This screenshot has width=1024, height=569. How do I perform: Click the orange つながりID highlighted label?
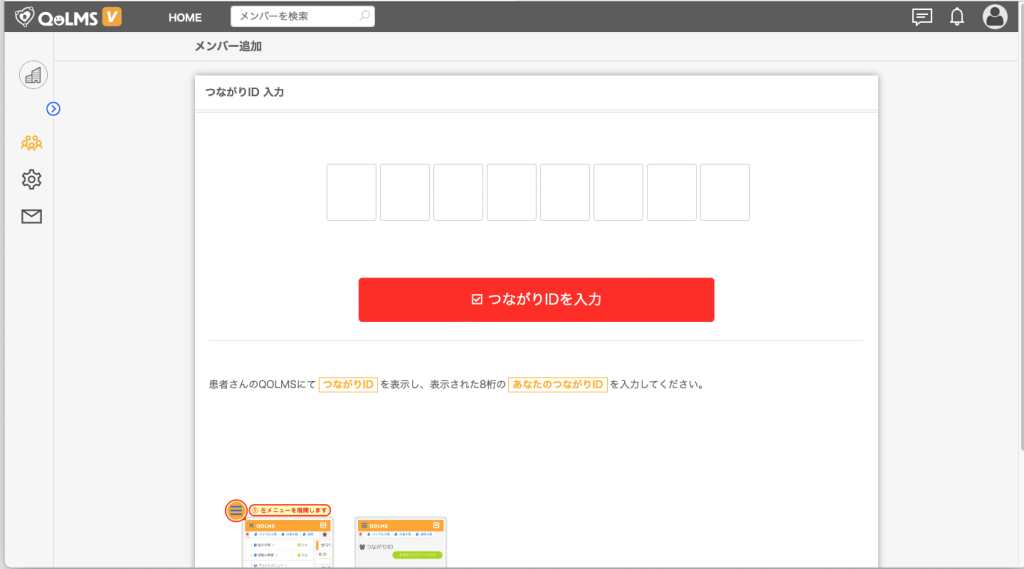point(348,385)
